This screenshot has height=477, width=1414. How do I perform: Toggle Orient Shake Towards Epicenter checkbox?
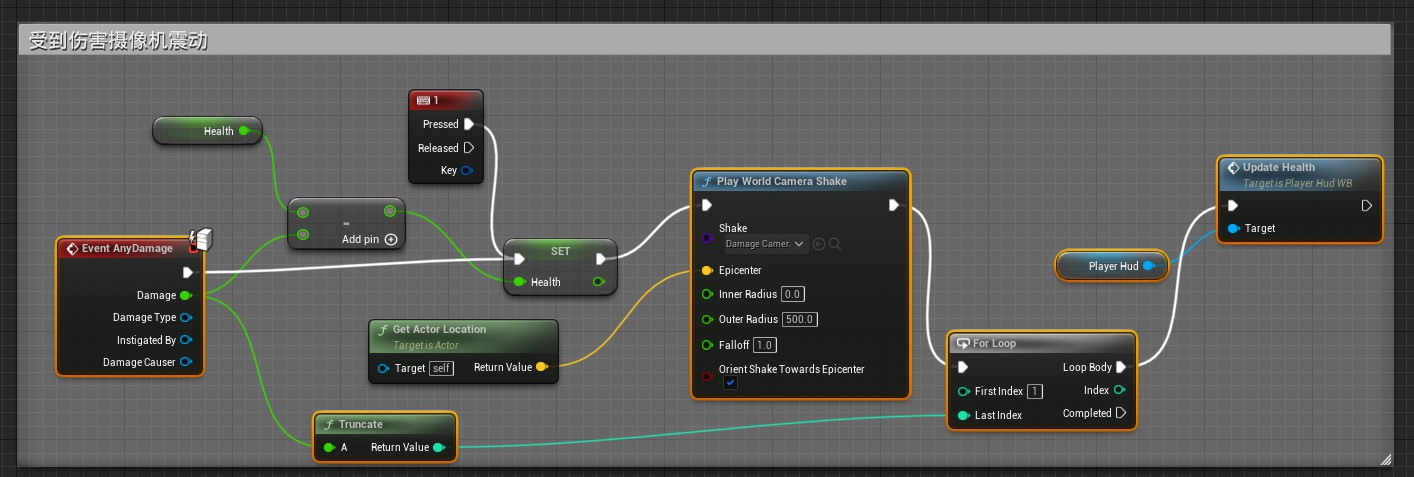pos(730,383)
